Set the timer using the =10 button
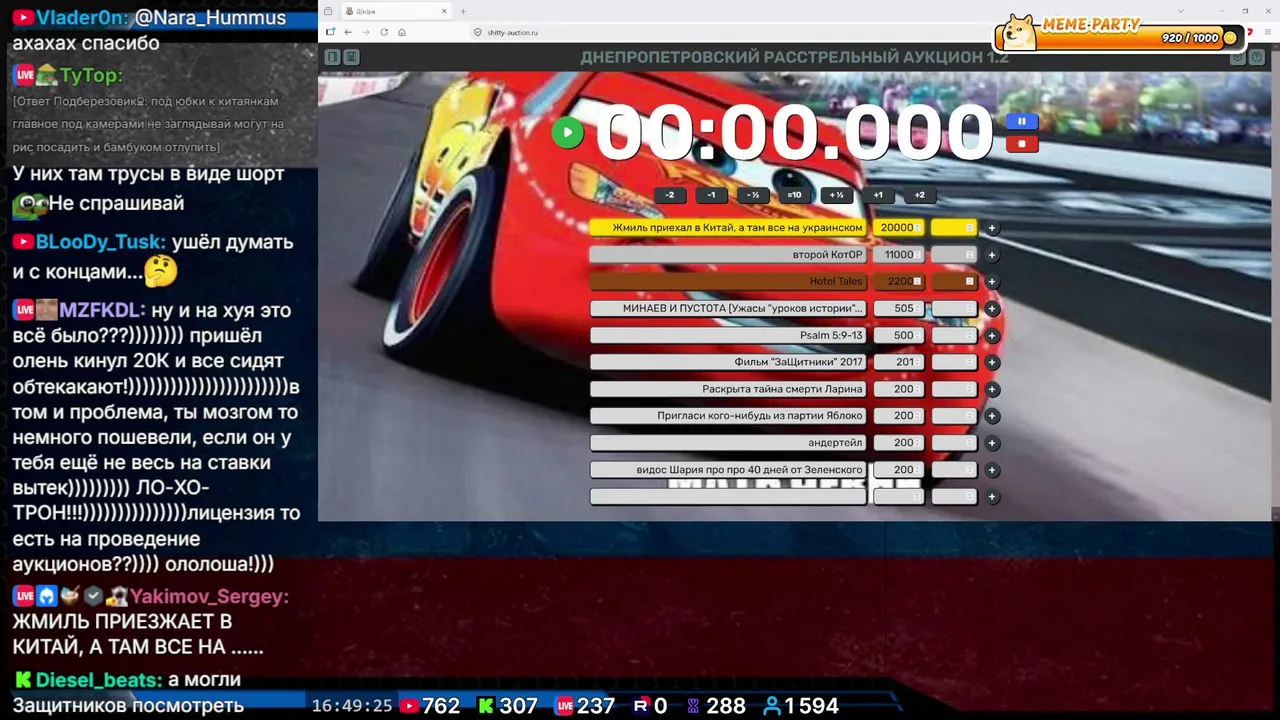The height and width of the screenshot is (720, 1280). click(x=794, y=195)
